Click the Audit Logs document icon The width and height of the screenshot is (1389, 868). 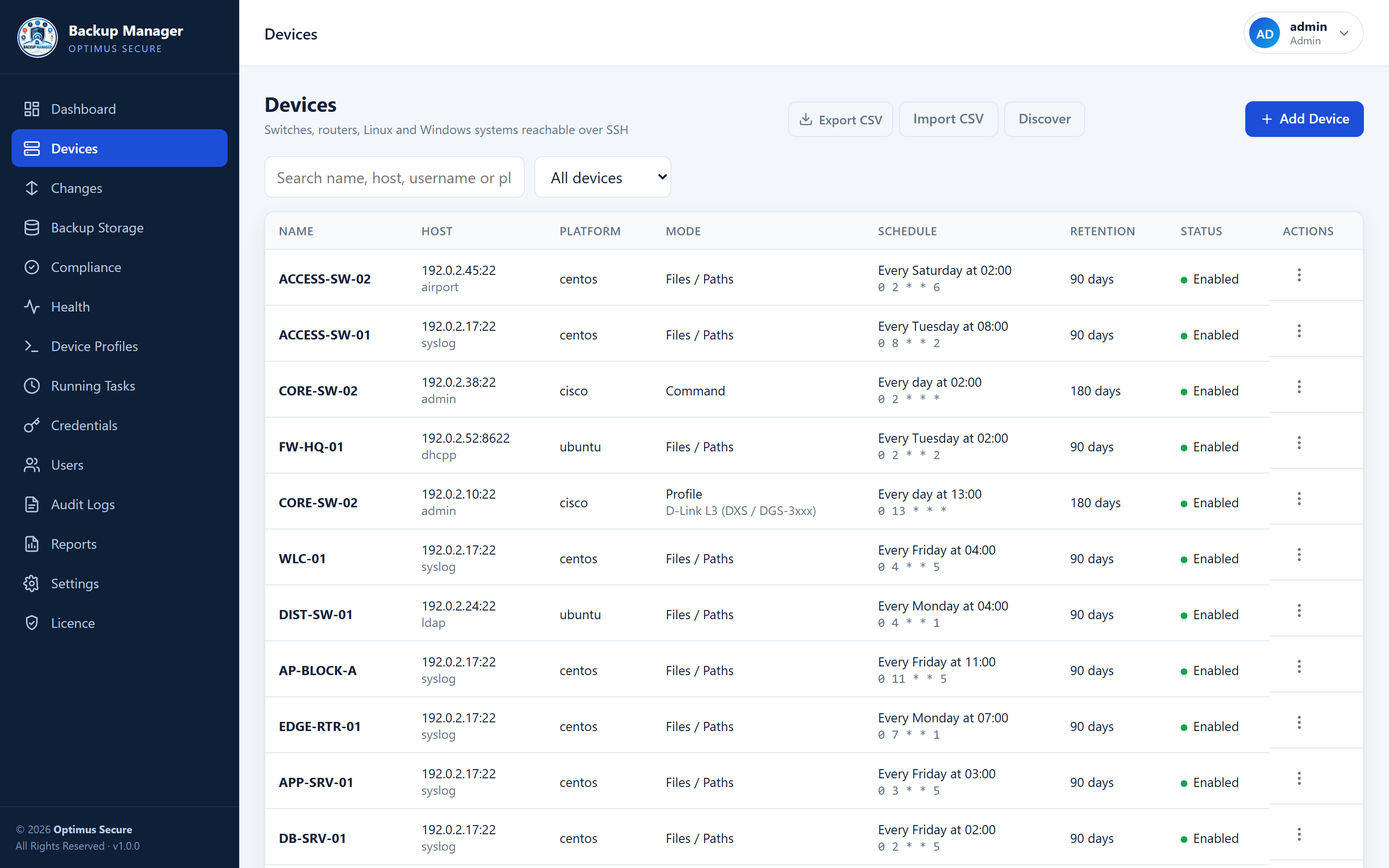click(x=31, y=504)
